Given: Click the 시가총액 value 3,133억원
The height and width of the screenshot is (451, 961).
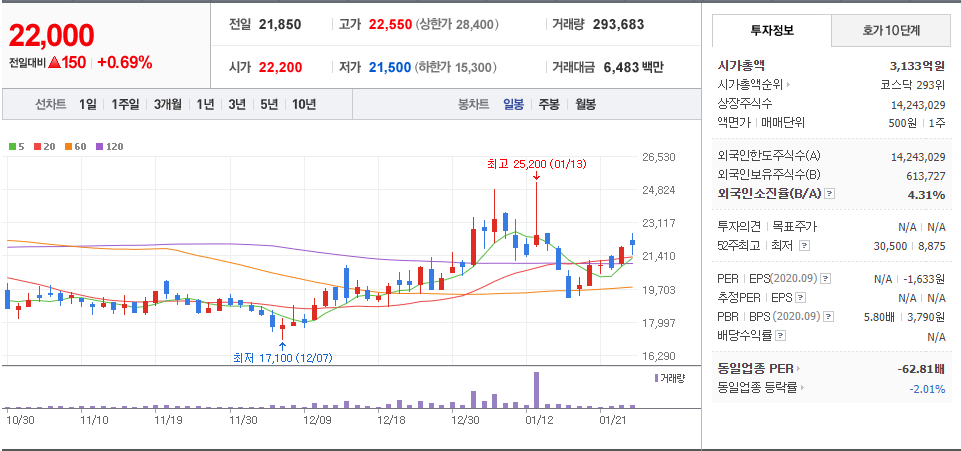Looking at the screenshot, I should (917, 66).
